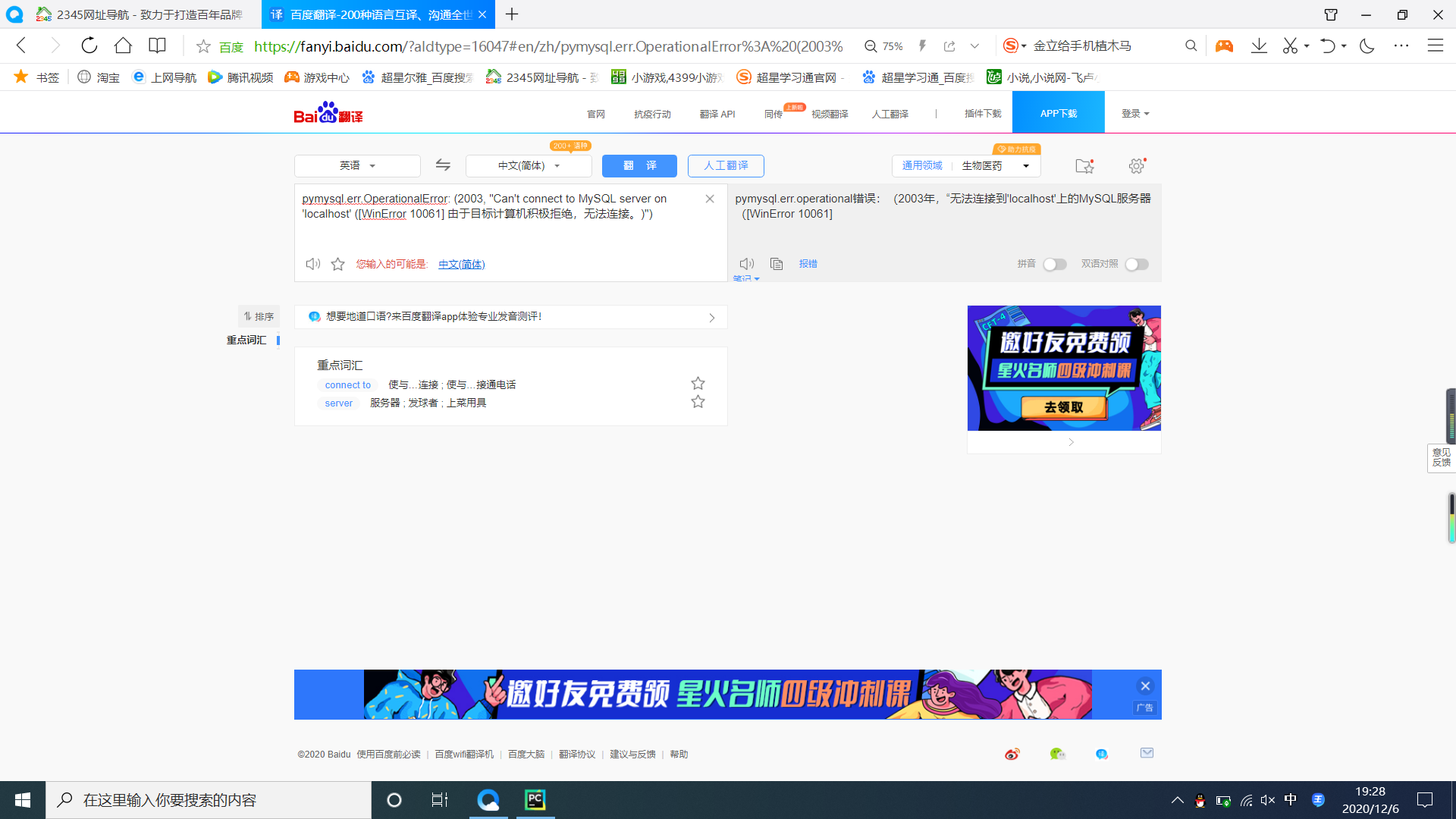Click the swap languages arrows icon

pyautogui.click(x=443, y=165)
